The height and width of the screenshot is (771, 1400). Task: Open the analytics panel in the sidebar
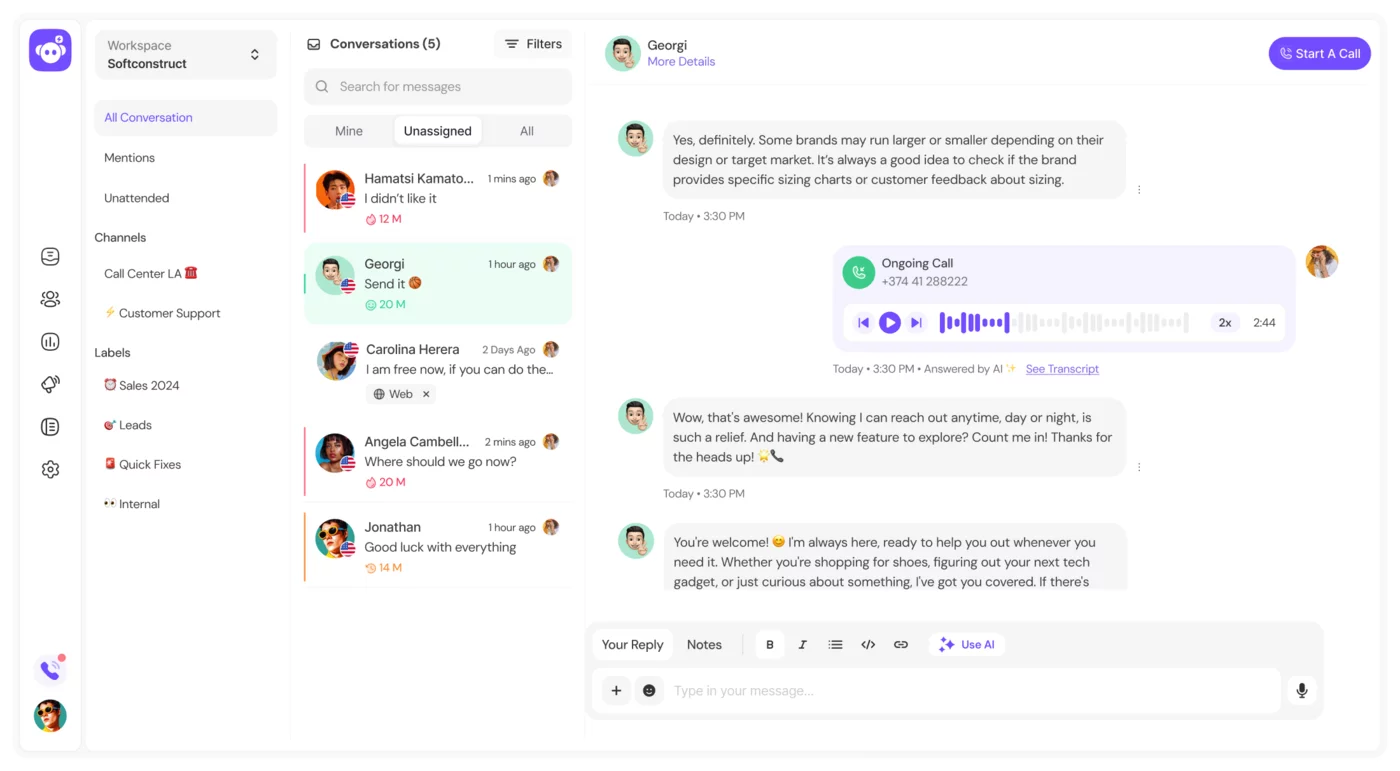pyautogui.click(x=50, y=341)
